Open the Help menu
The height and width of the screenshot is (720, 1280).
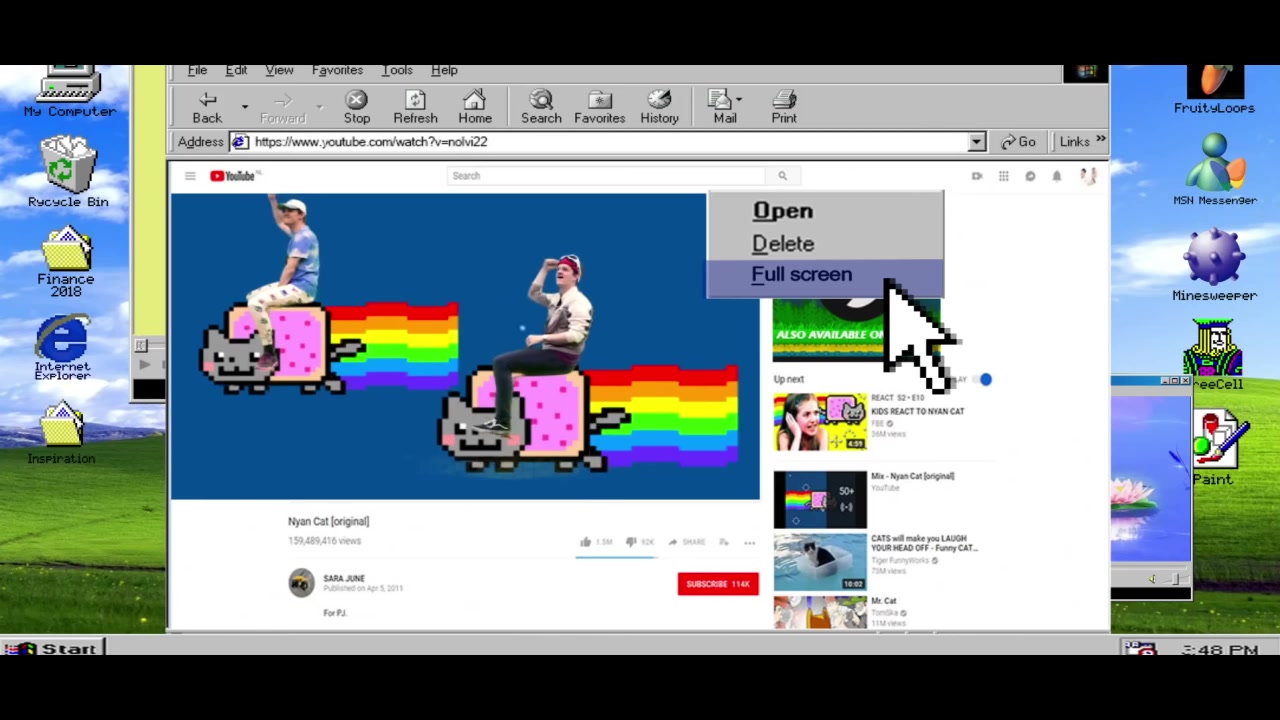(444, 70)
